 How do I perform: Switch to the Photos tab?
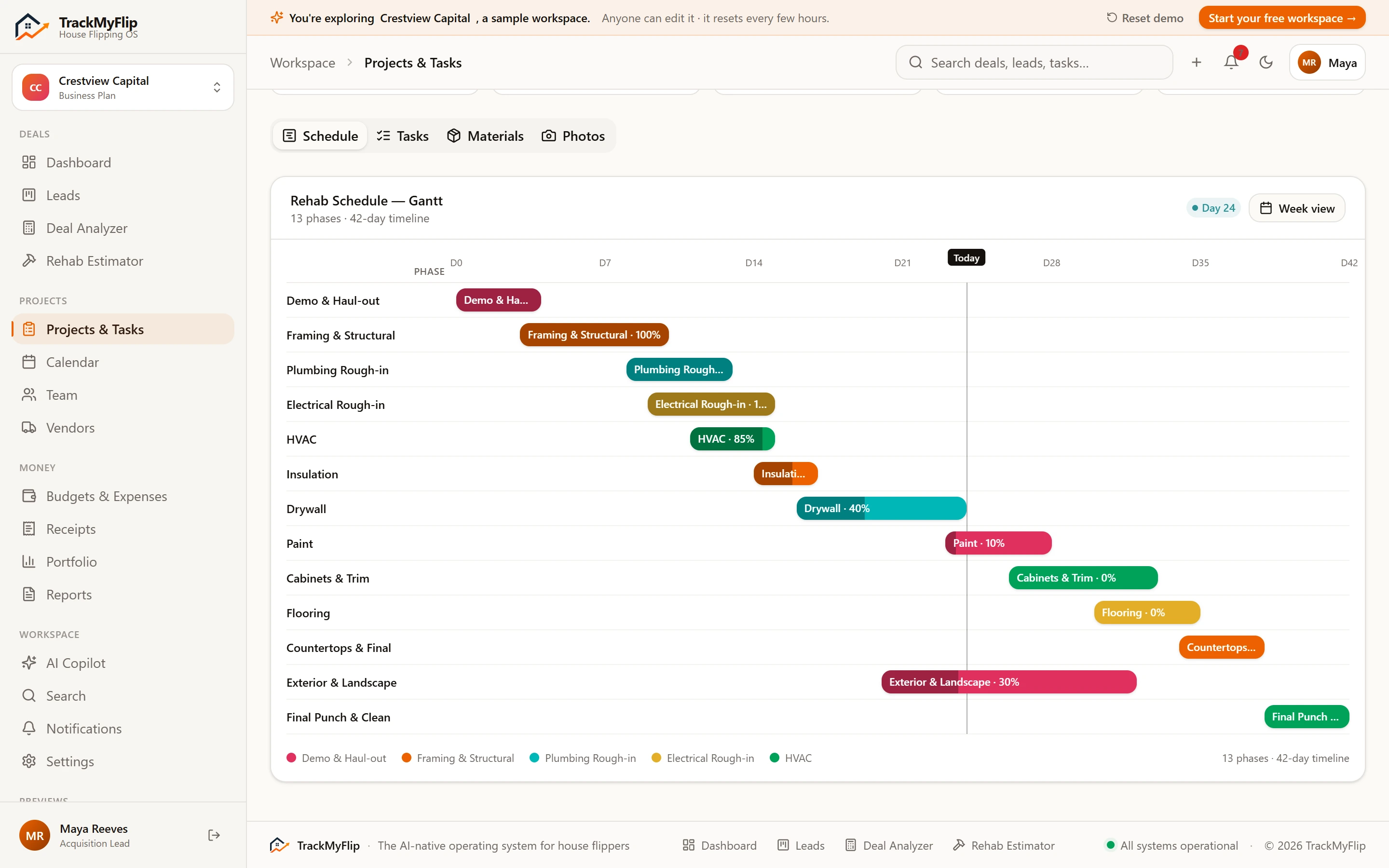pyautogui.click(x=573, y=136)
